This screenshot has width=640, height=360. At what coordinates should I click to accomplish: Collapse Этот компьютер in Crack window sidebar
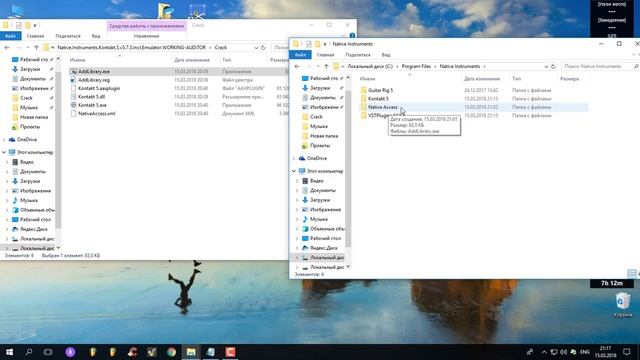pos(4,152)
